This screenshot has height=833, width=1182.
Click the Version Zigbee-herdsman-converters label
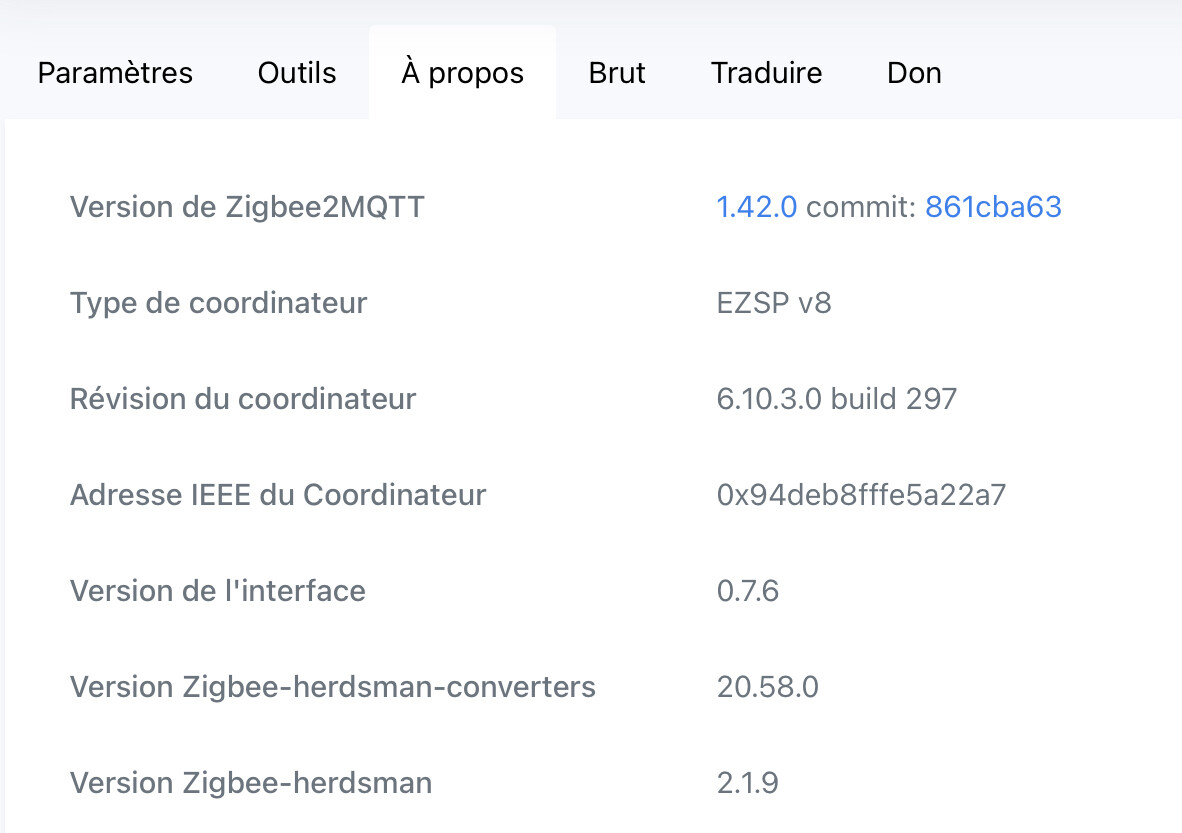coord(332,687)
